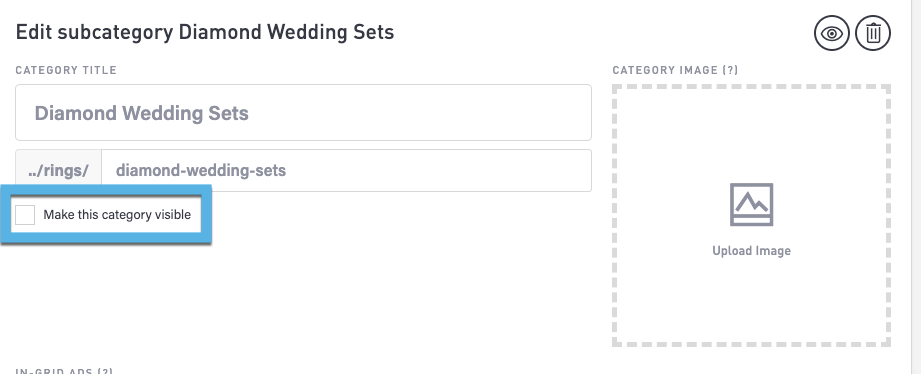921x374 pixels.
Task: Click the Upload Image text link
Action: click(x=751, y=251)
